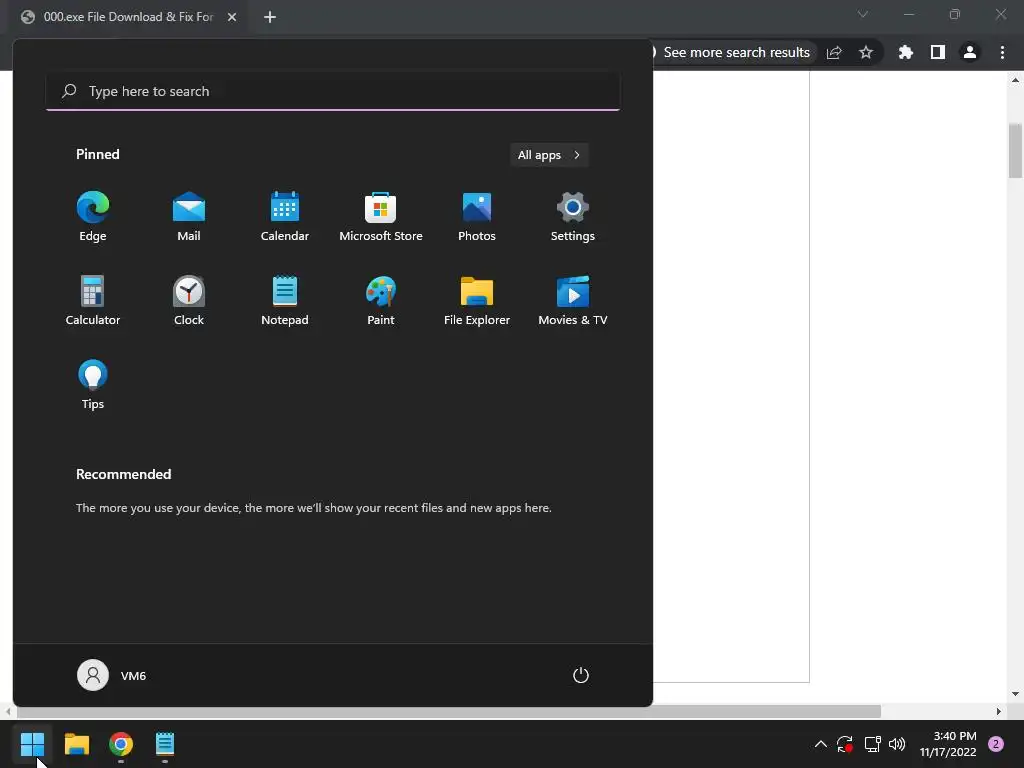Switch to Notepad on the taskbar
The width and height of the screenshot is (1024, 768).
165,744
